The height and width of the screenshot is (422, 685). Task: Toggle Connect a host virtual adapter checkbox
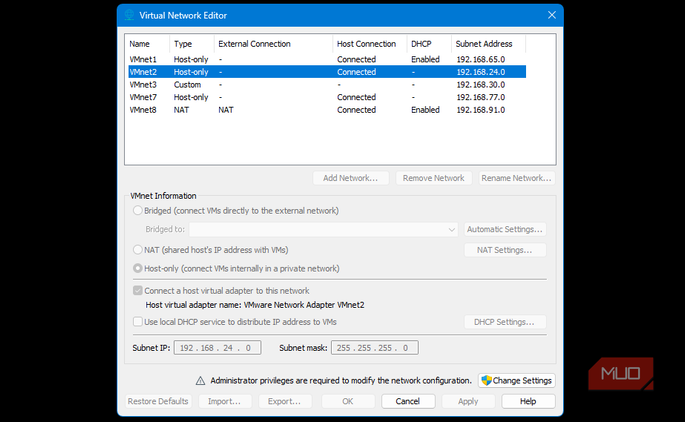click(138, 291)
